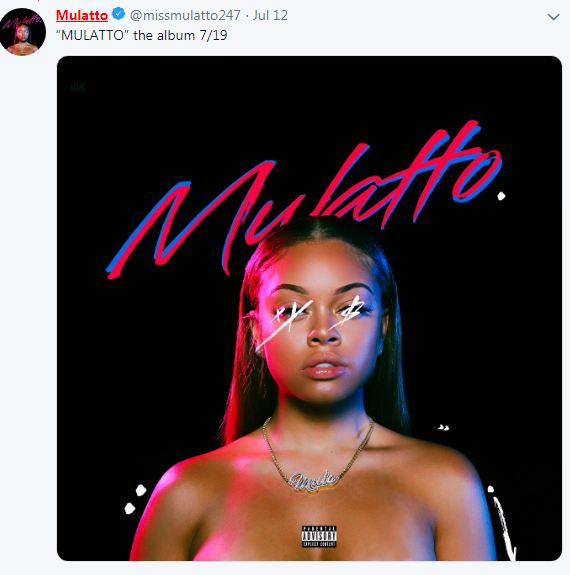570x575 pixels.
Task: Click the white signature mark on cover
Action: (x=504, y=524)
